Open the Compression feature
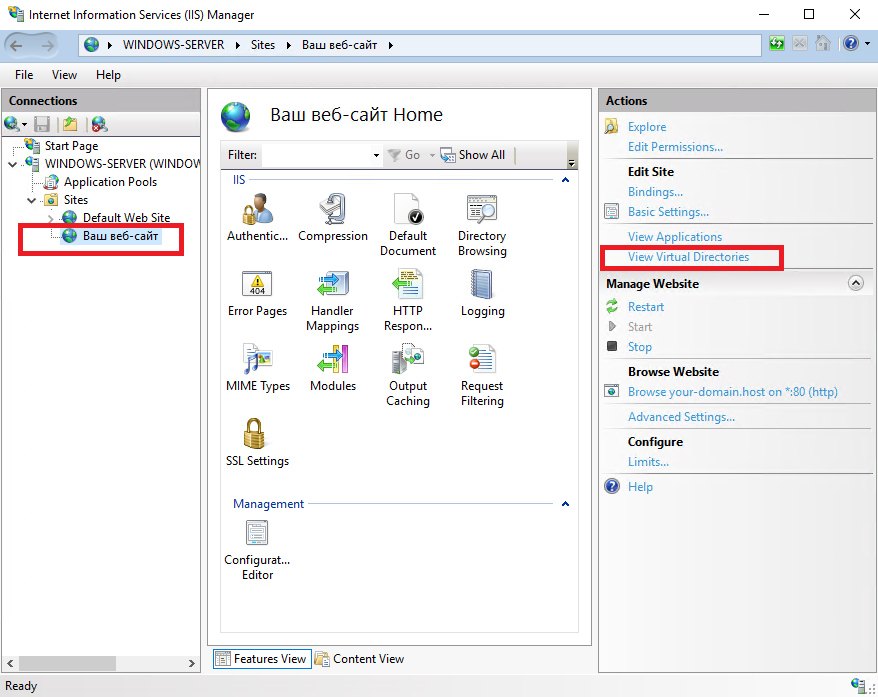This screenshot has width=878, height=697. point(333,217)
